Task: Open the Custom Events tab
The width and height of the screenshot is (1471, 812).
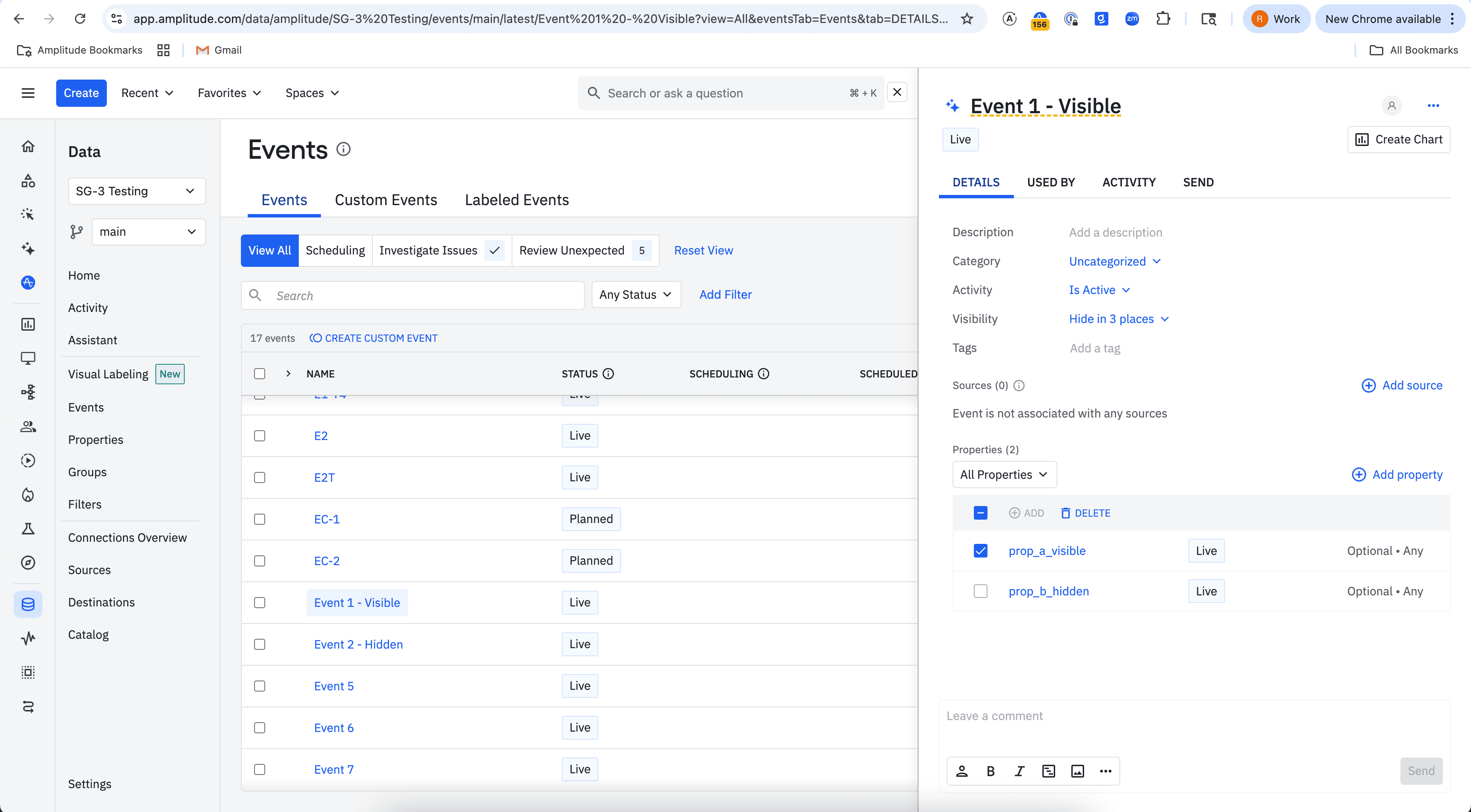Action: pyautogui.click(x=386, y=200)
